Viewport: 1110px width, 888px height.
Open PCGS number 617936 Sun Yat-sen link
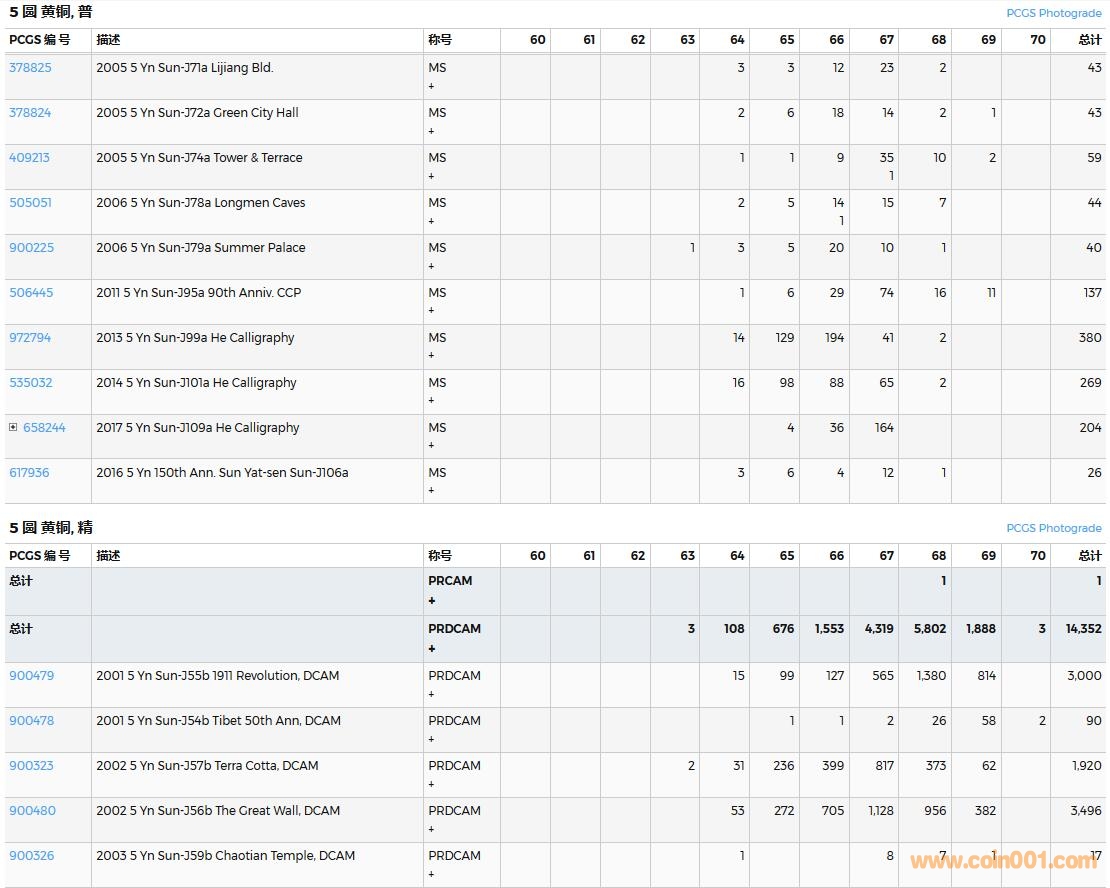tap(29, 473)
